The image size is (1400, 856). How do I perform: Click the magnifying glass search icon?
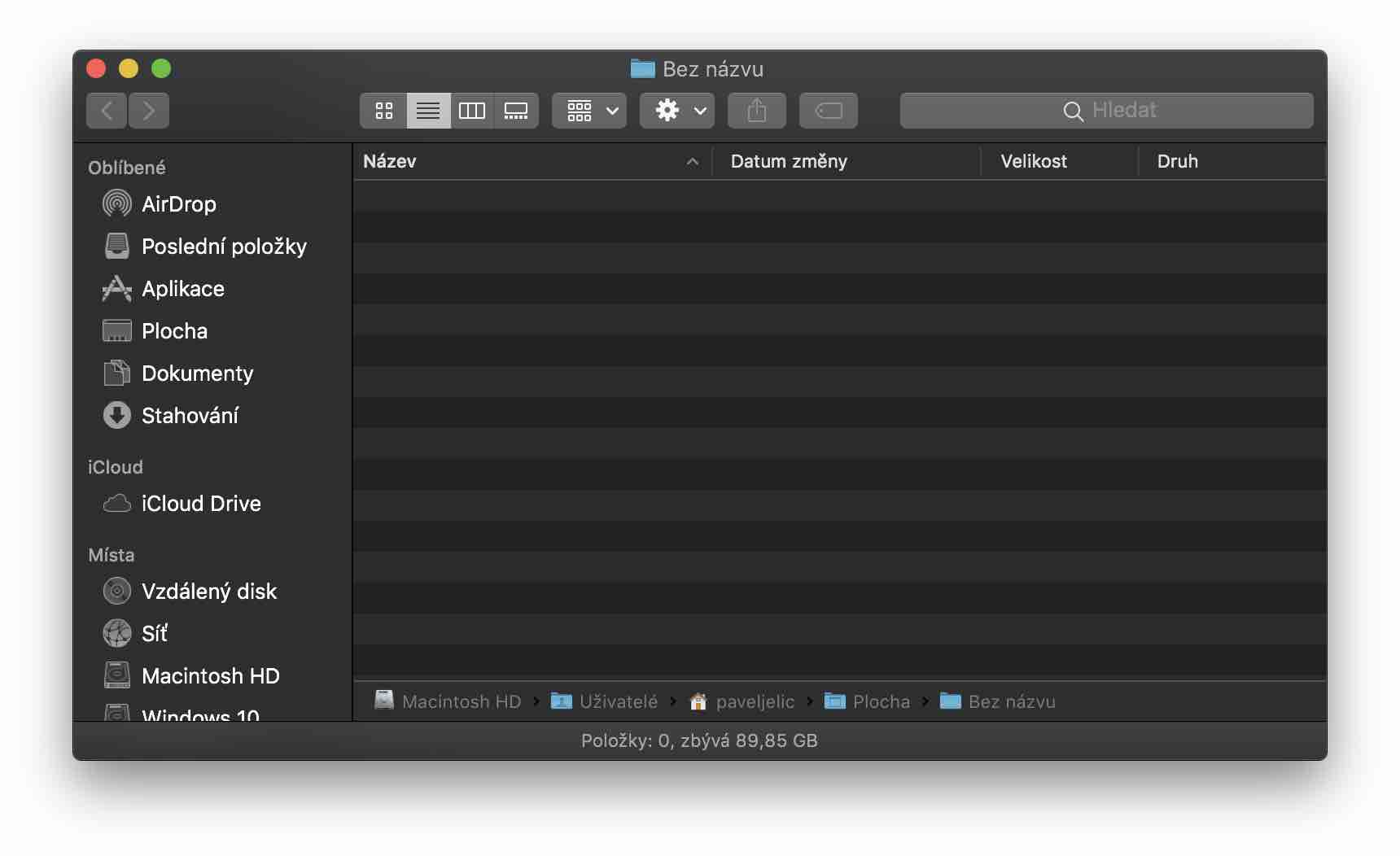[1074, 111]
